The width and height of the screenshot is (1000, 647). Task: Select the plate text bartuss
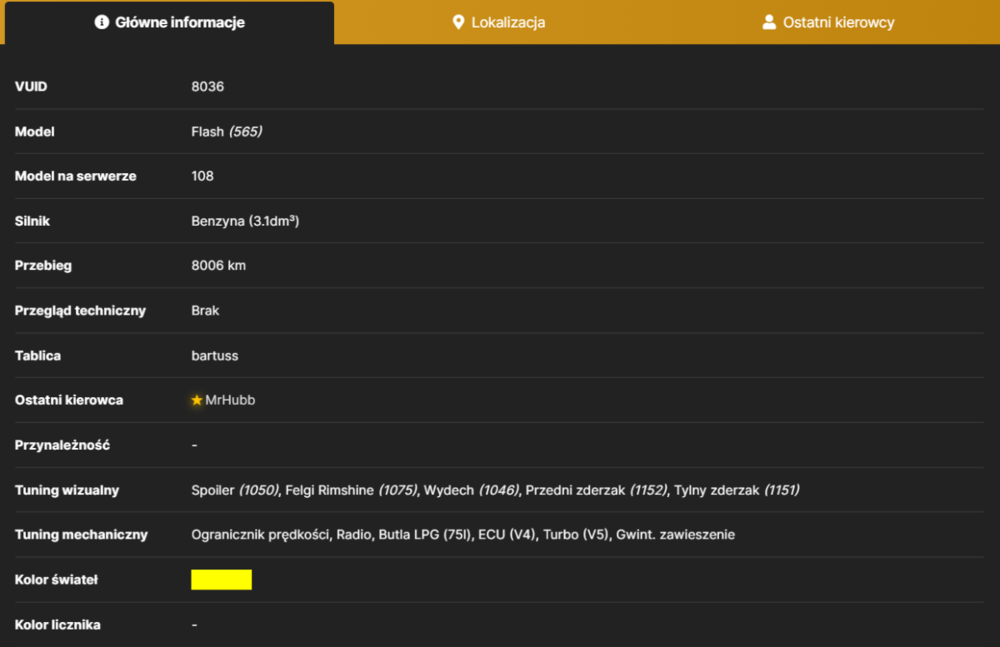tap(214, 355)
